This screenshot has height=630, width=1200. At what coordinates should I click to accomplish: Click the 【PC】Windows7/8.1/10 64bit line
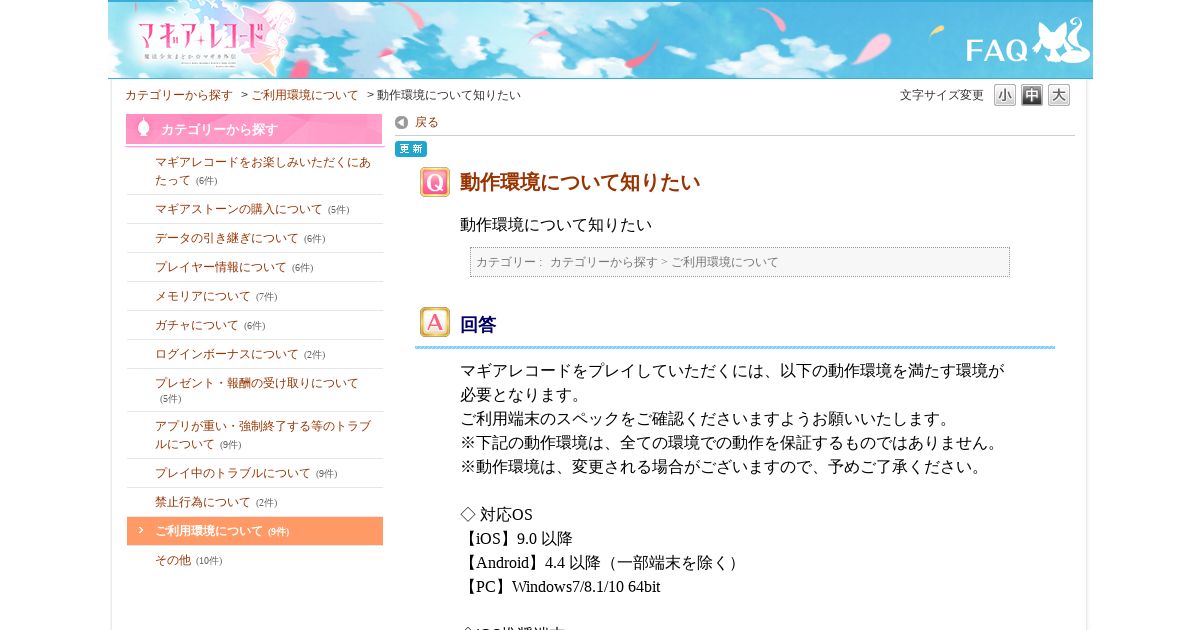[560, 587]
